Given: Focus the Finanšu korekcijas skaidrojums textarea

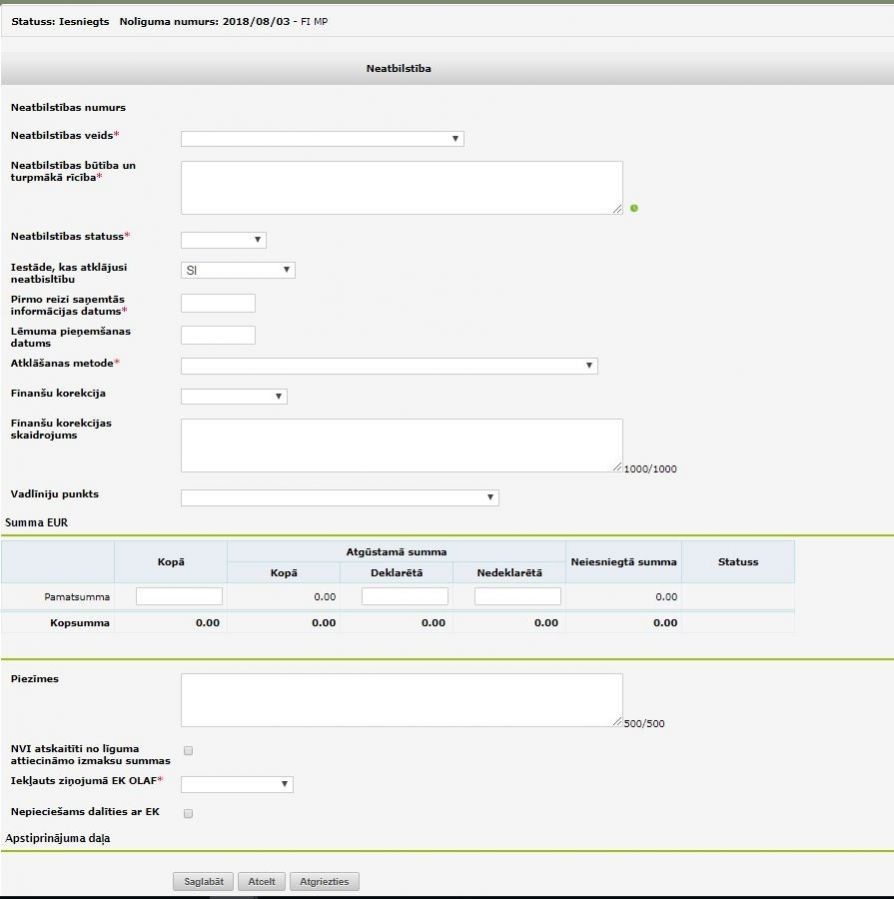Looking at the screenshot, I should click(x=401, y=445).
